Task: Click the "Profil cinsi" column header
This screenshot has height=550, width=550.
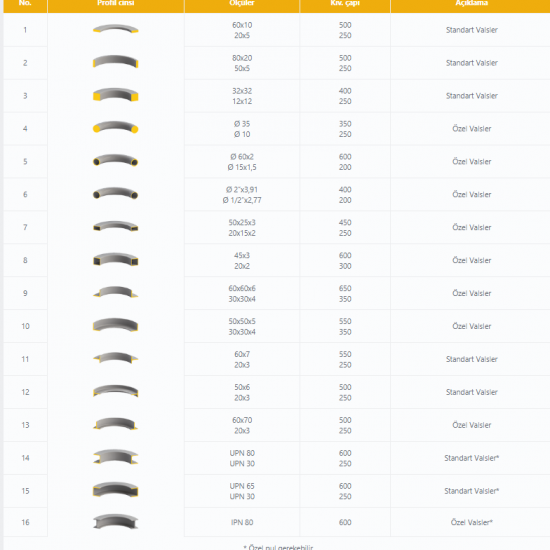Action: [116, 4]
